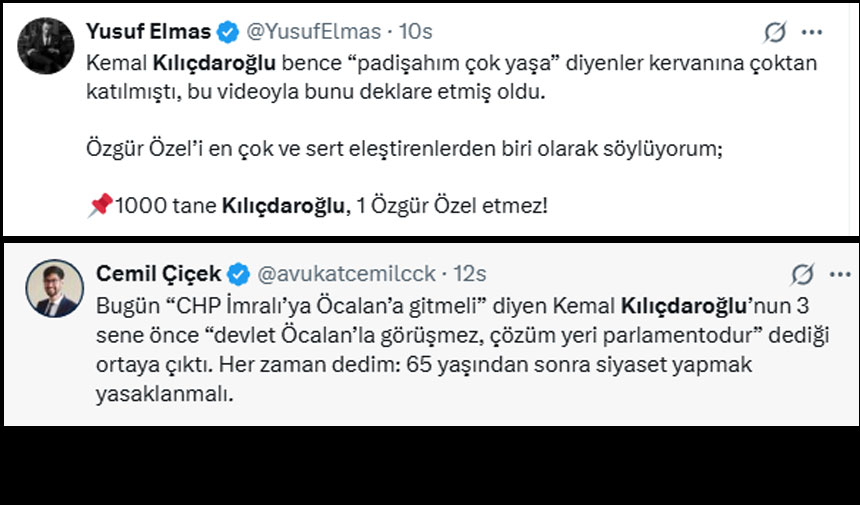Click the verified badge beside Cemil Çiçek

239,273
